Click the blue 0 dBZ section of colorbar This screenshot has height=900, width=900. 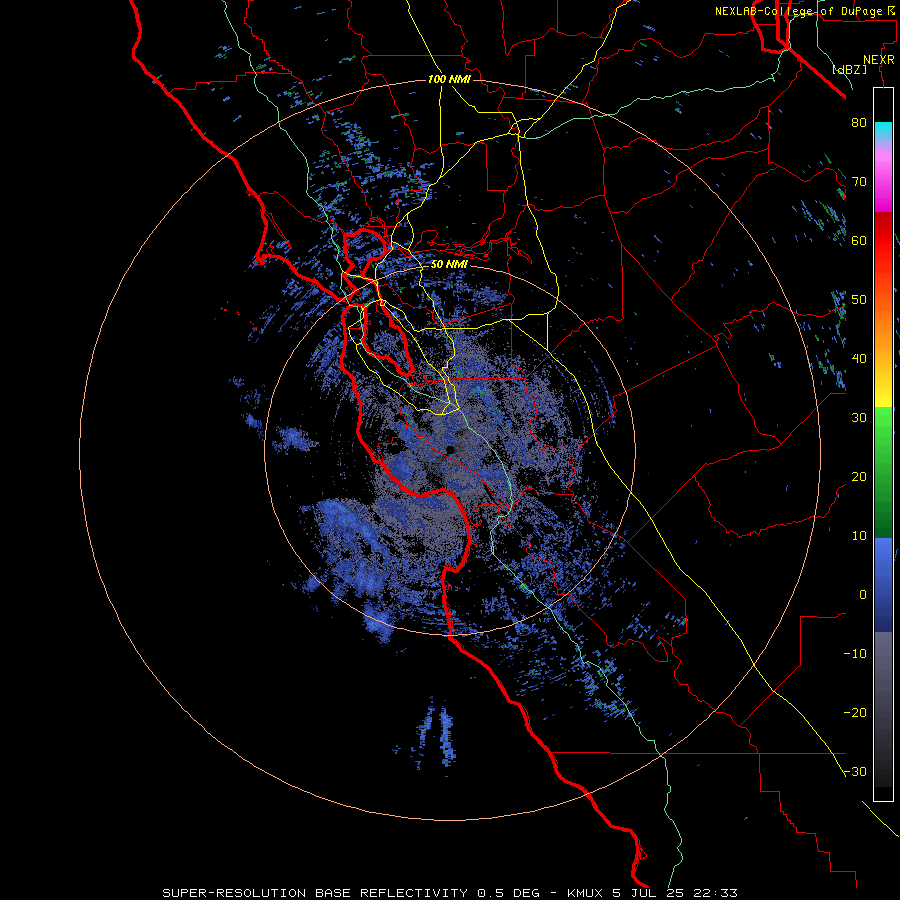coord(883,585)
